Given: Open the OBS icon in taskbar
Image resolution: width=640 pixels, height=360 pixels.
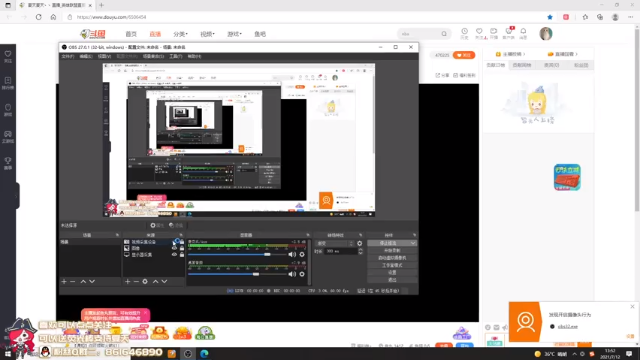Looking at the screenshot, I should [x=188, y=354].
